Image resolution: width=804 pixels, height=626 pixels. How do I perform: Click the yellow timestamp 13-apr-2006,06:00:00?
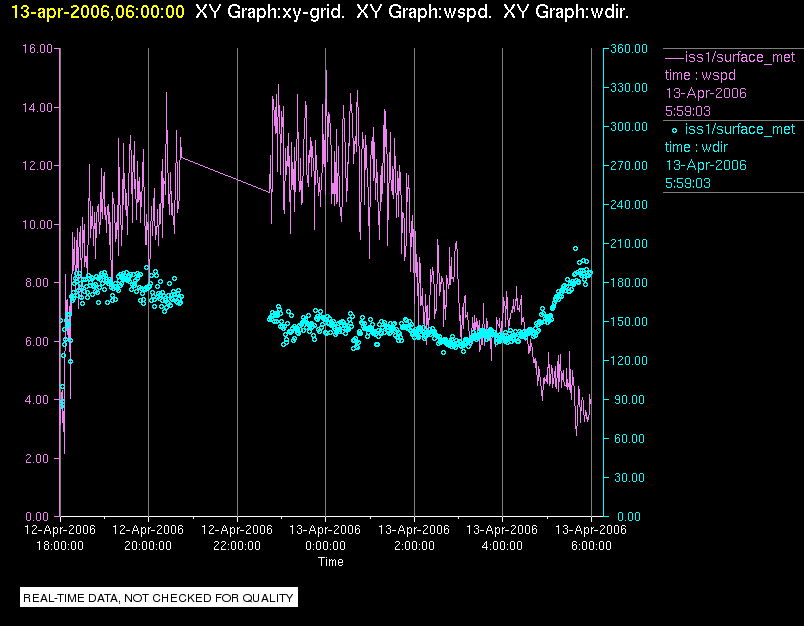point(97,12)
